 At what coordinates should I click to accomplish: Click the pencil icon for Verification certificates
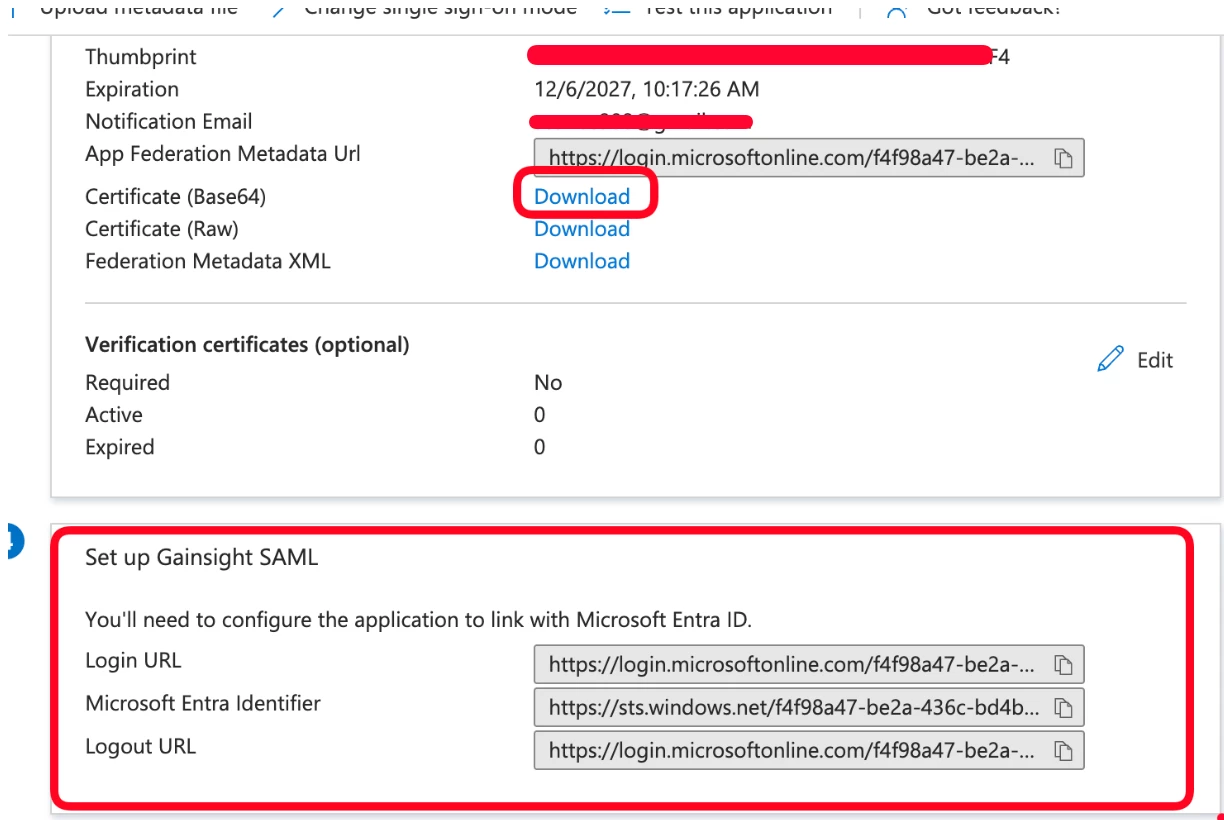[1110, 360]
